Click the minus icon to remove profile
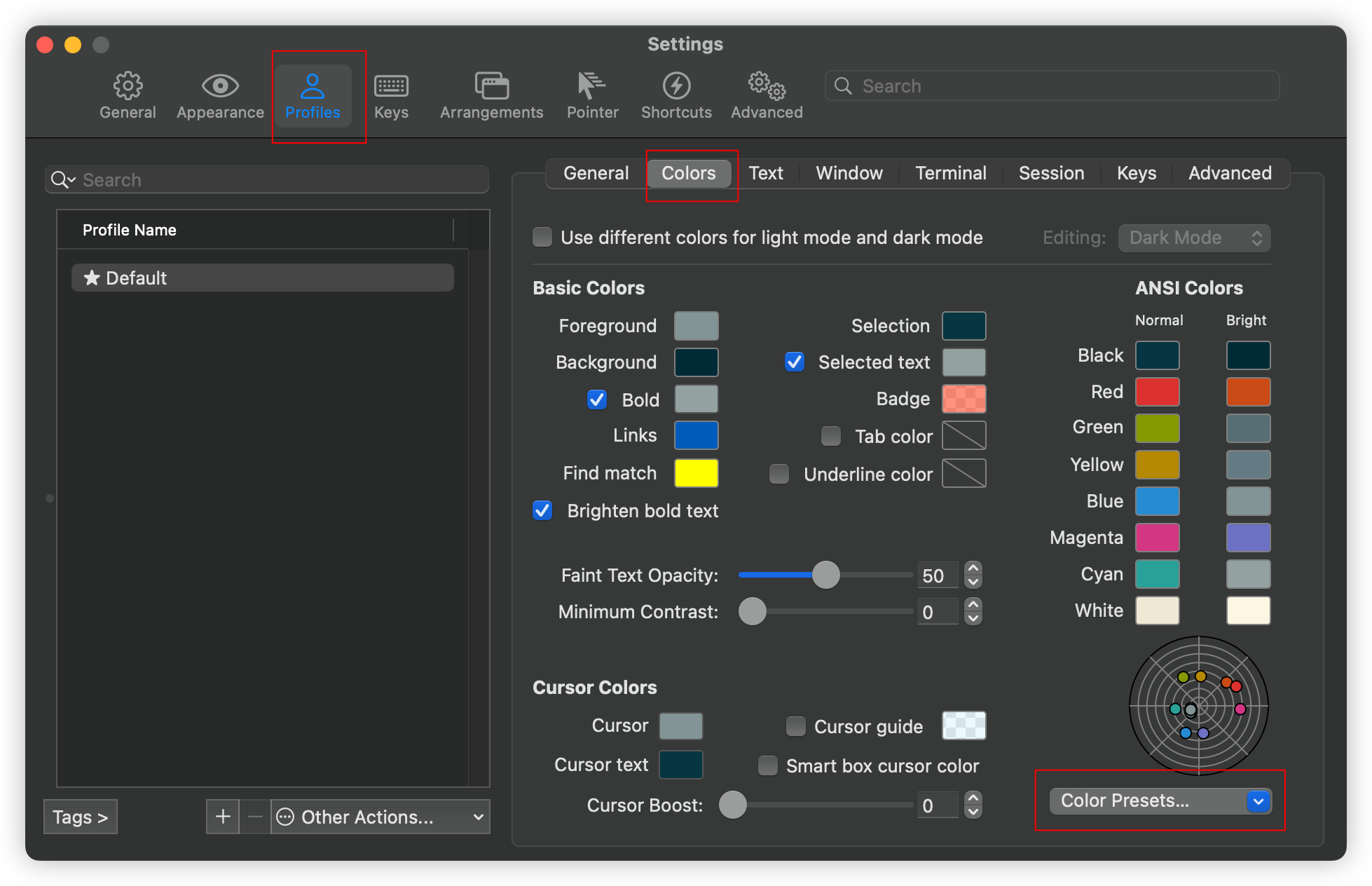 click(x=255, y=817)
